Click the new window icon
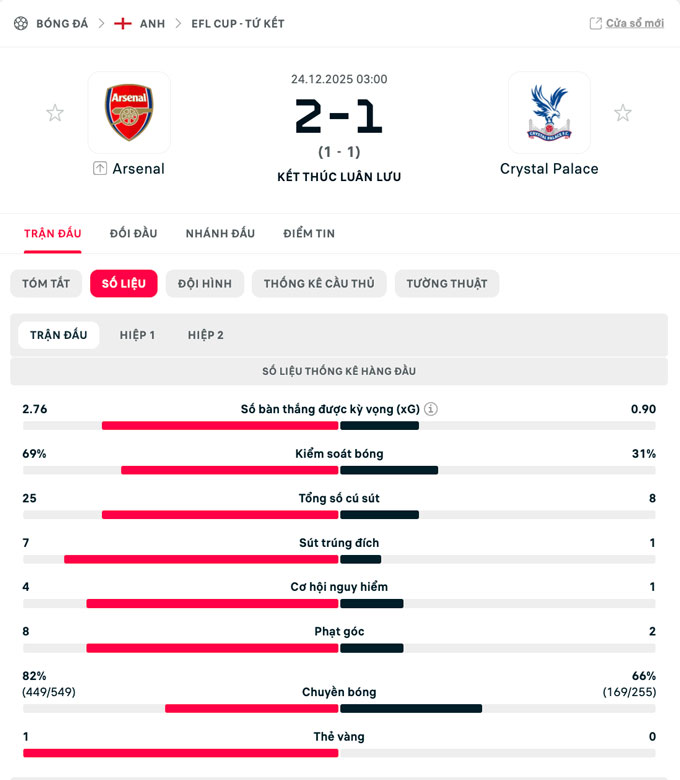Screen dimensions: 680x780 (x=596, y=23)
